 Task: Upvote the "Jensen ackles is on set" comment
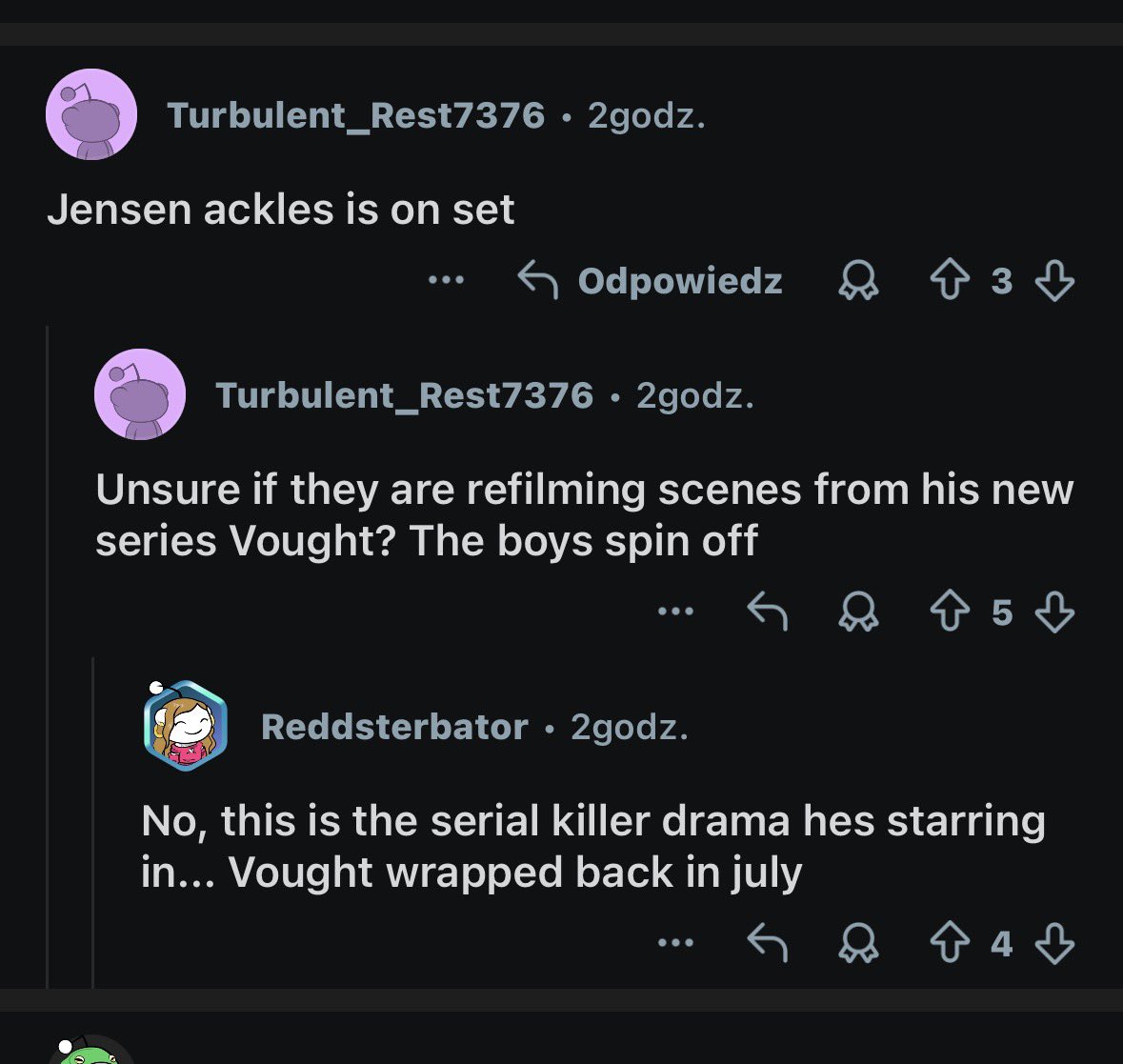pos(950,280)
